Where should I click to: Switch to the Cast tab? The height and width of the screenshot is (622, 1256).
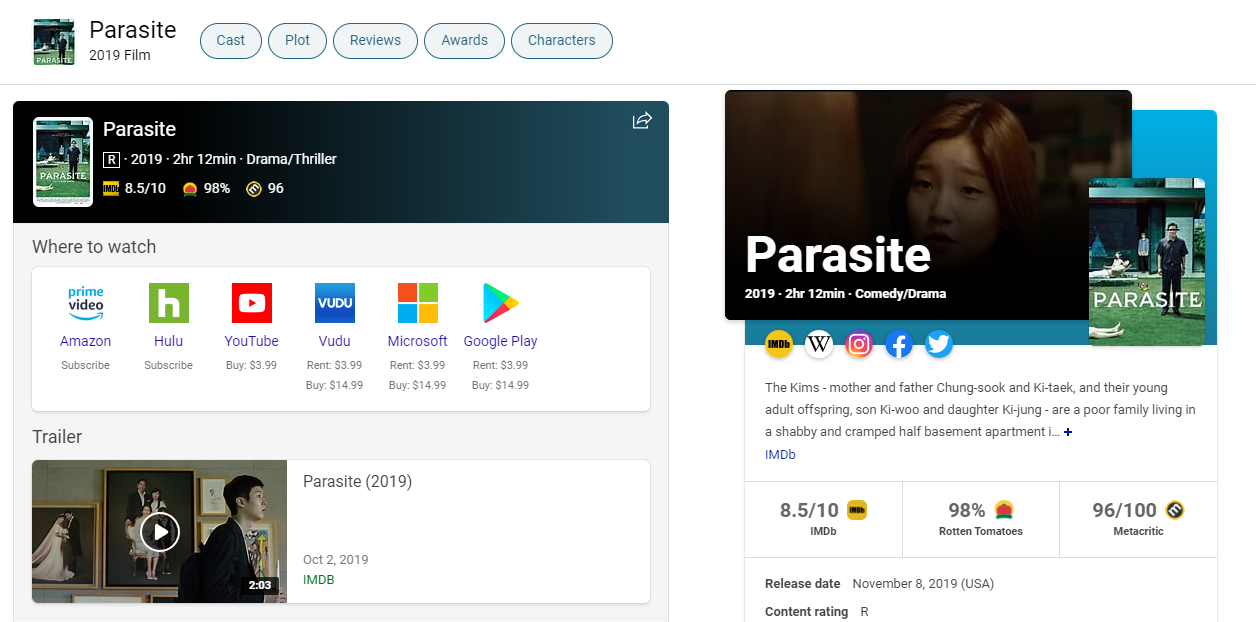(x=230, y=41)
